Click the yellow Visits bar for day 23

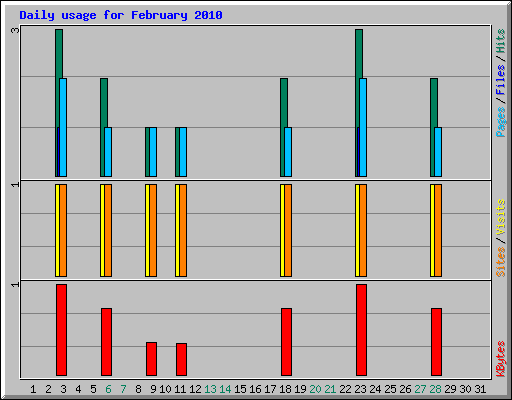pos(357,230)
